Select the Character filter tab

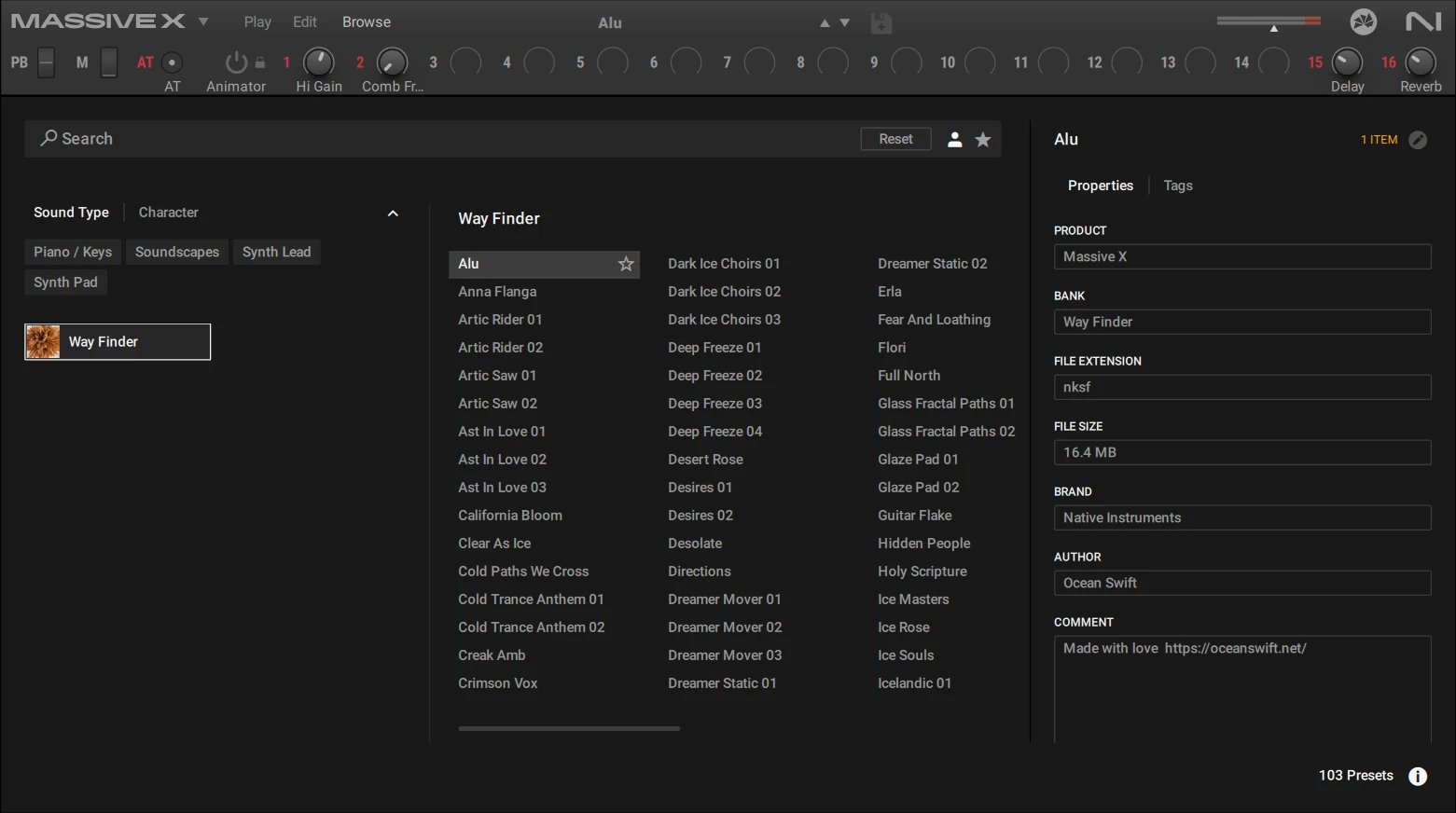coord(169,213)
